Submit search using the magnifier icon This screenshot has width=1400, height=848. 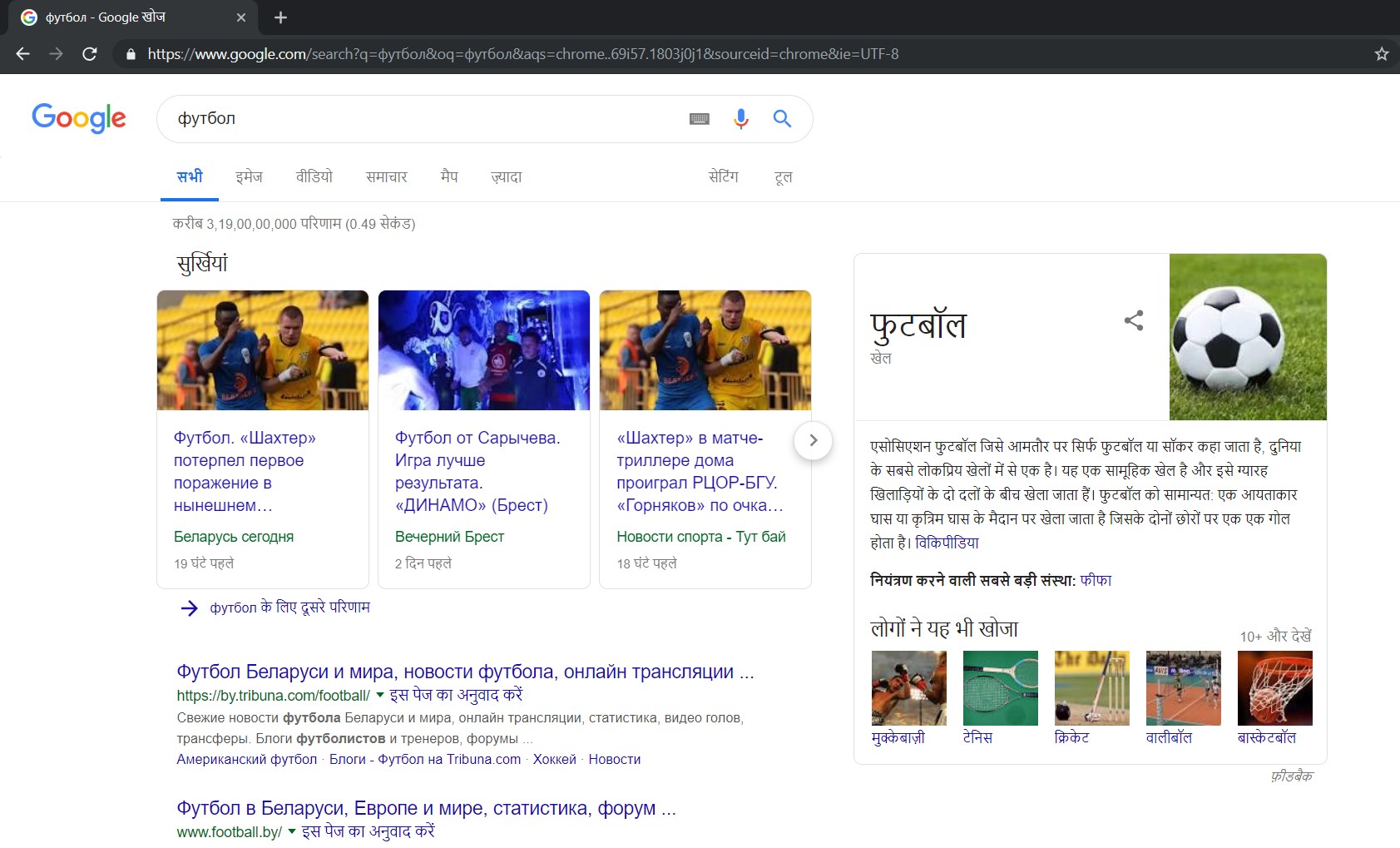[x=782, y=119]
